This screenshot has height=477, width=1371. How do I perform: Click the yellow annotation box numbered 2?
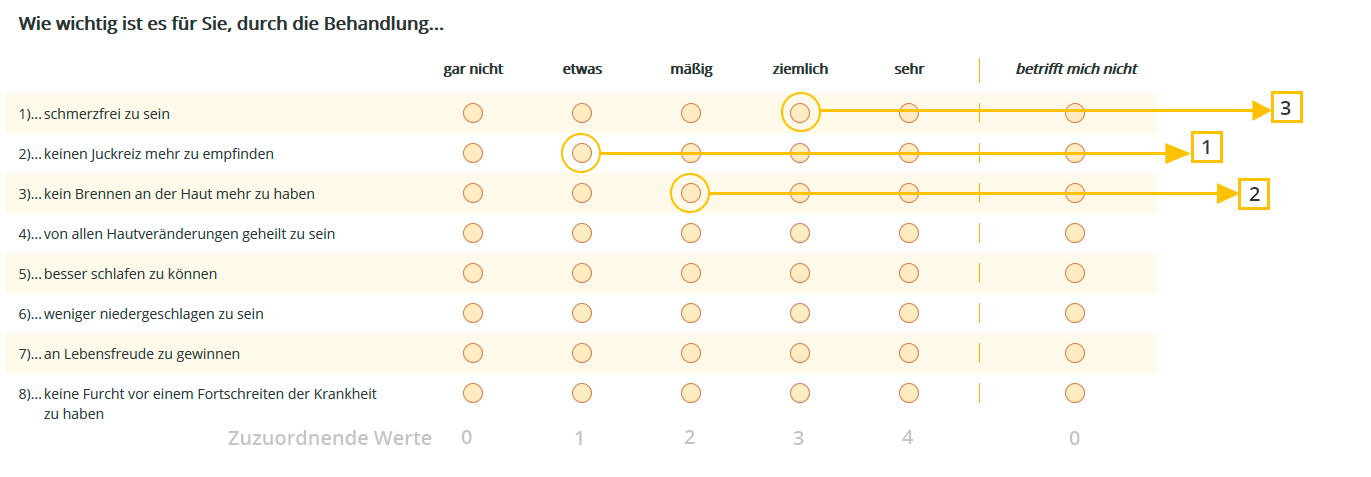pyautogui.click(x=1254, y=193)
